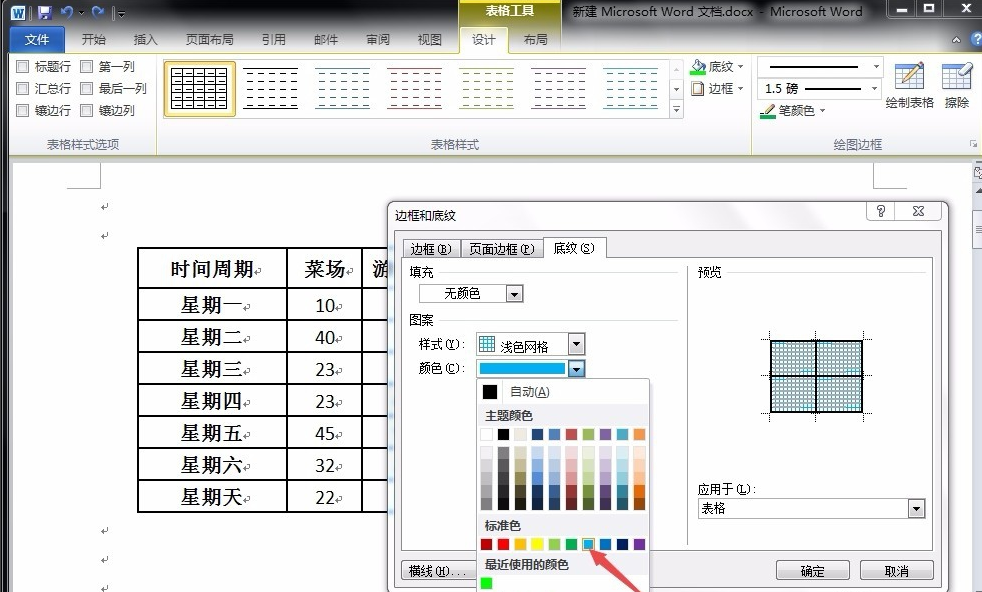Click the 边框 borders icon
This screenshot has height=592, width=982.
tap(697, 88)
